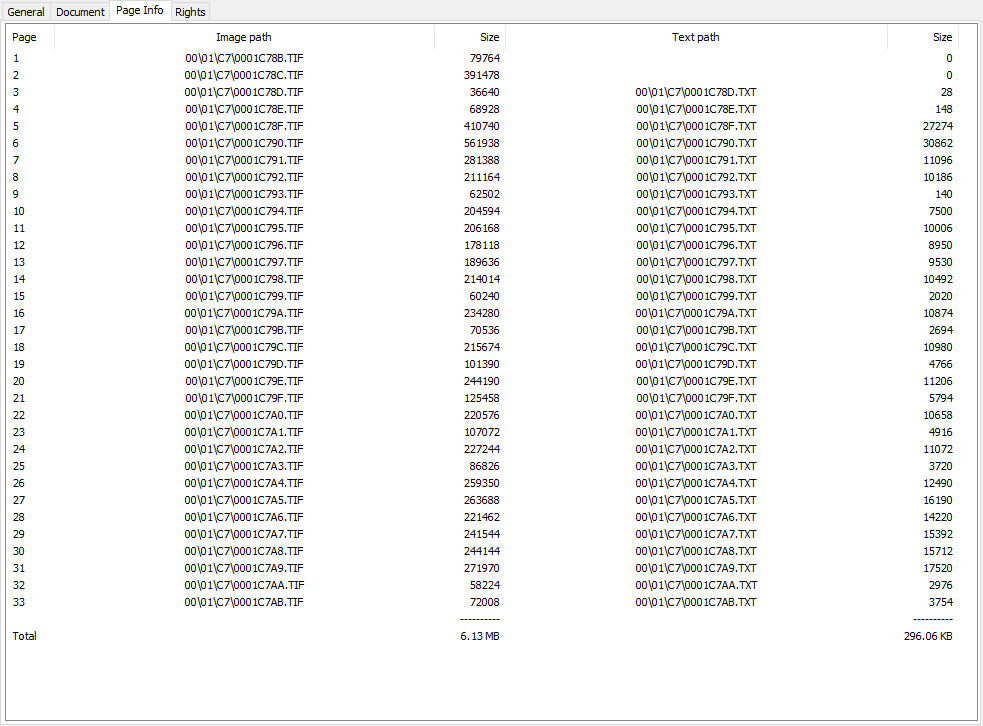Click image size value 178118
This screenshot has height=726, width=983.
pyautogui.click(x=481, y=245)
